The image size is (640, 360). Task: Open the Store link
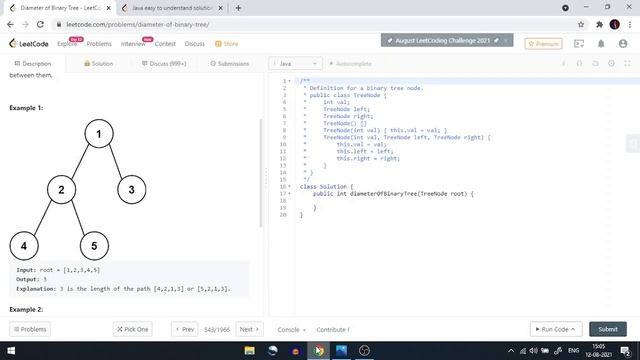[x=227, y=44]
